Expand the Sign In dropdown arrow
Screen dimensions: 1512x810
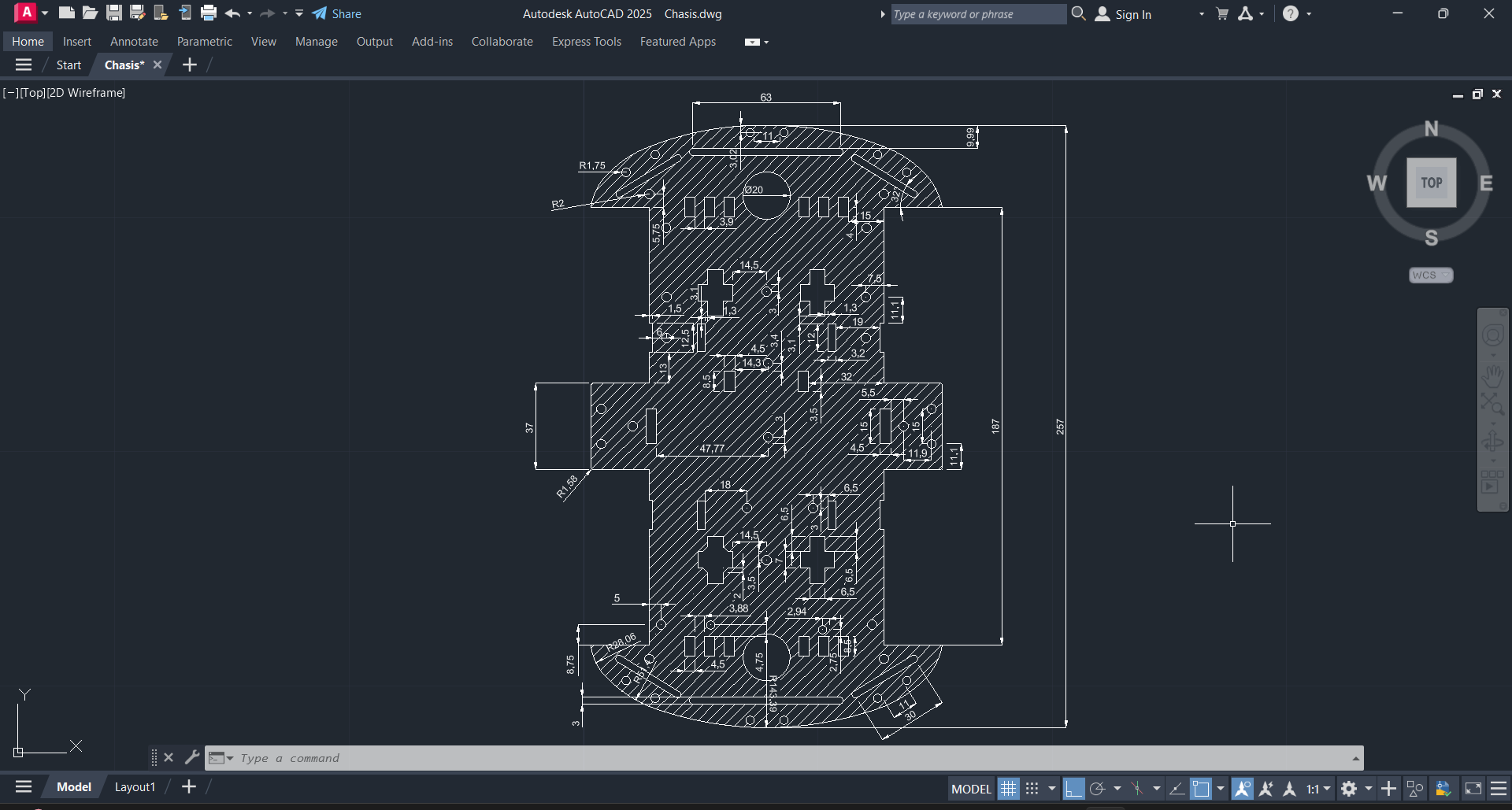point(1202,14)
